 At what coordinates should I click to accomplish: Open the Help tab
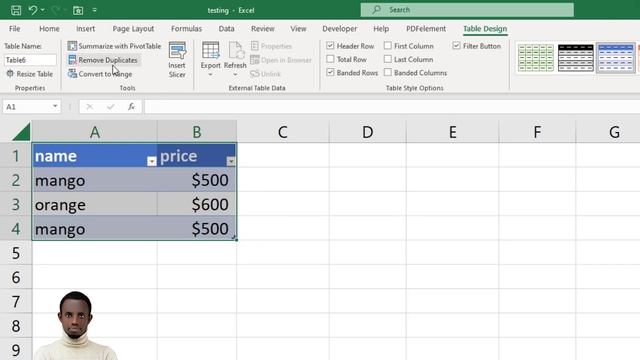coord(381,29)
